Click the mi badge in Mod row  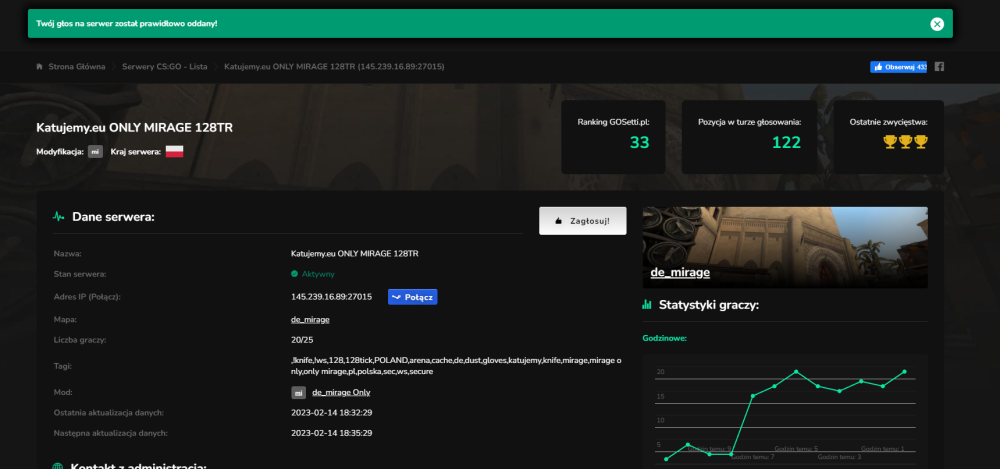[x=298, y=392]
